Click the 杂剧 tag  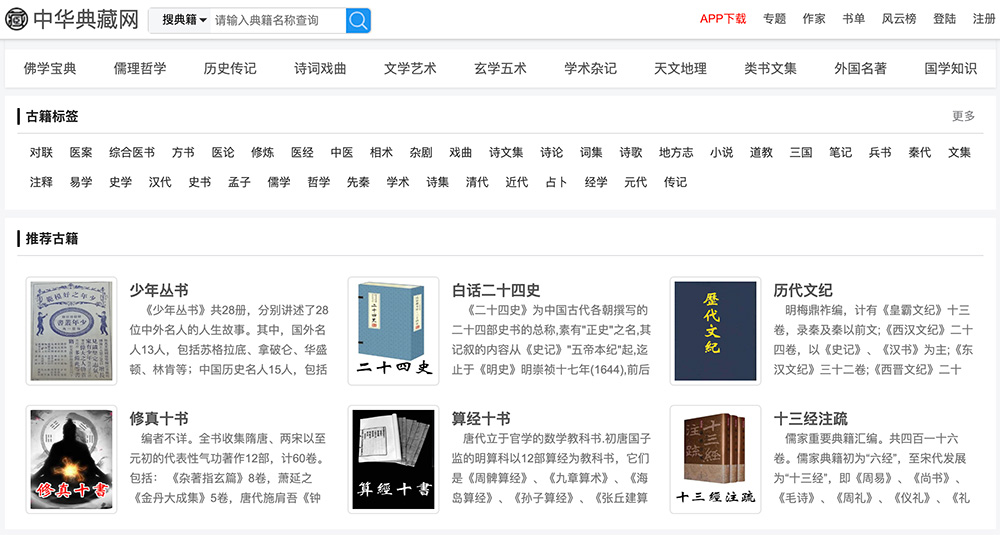421,152
